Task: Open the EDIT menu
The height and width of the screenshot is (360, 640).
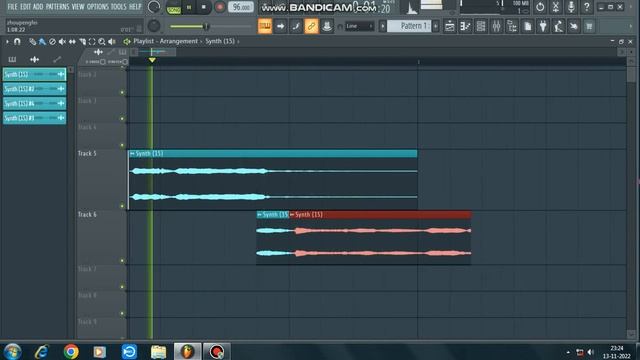Action: 25,7
